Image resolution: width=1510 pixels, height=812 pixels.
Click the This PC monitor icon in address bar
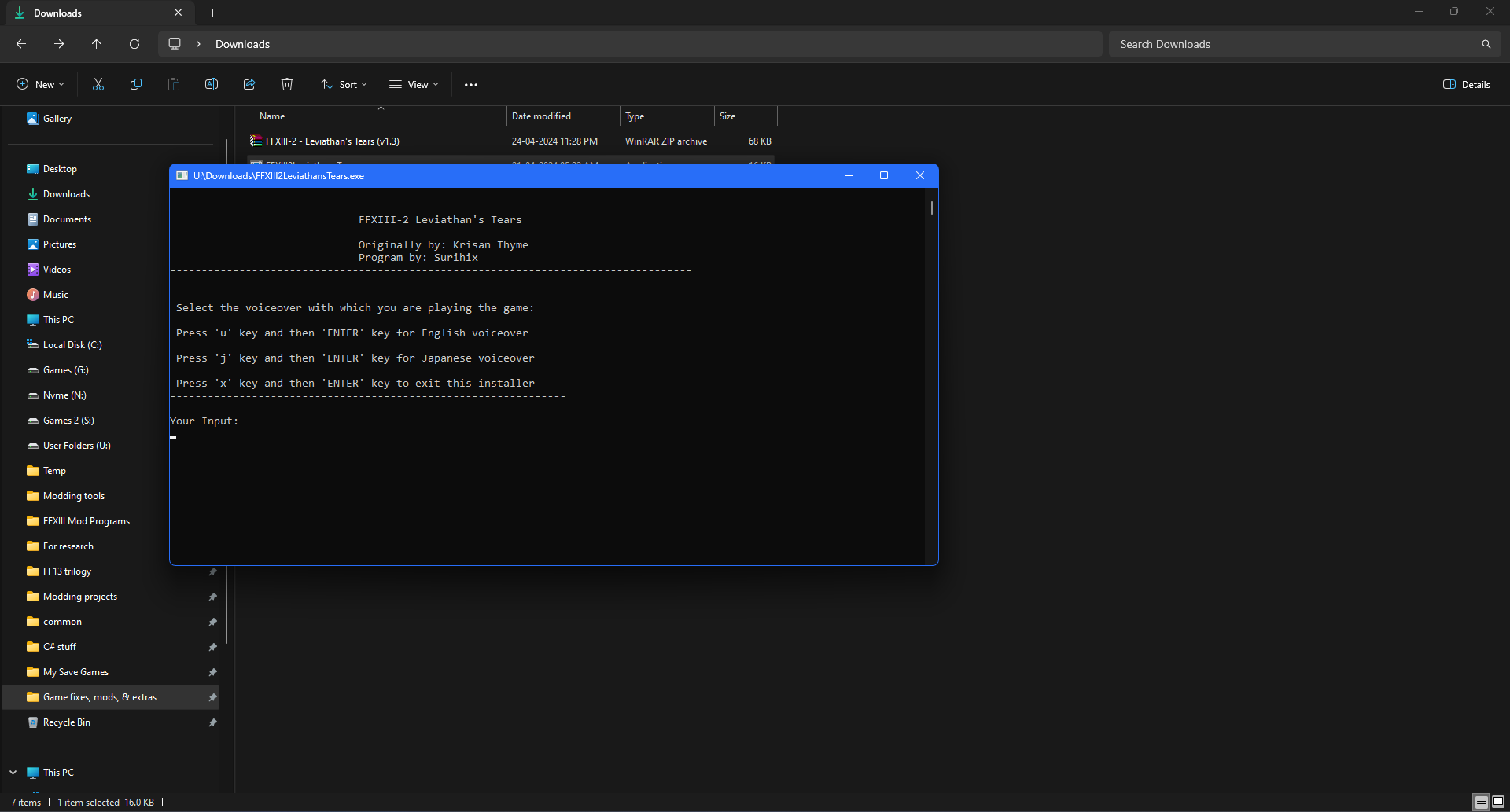click(x=175, y=44)
